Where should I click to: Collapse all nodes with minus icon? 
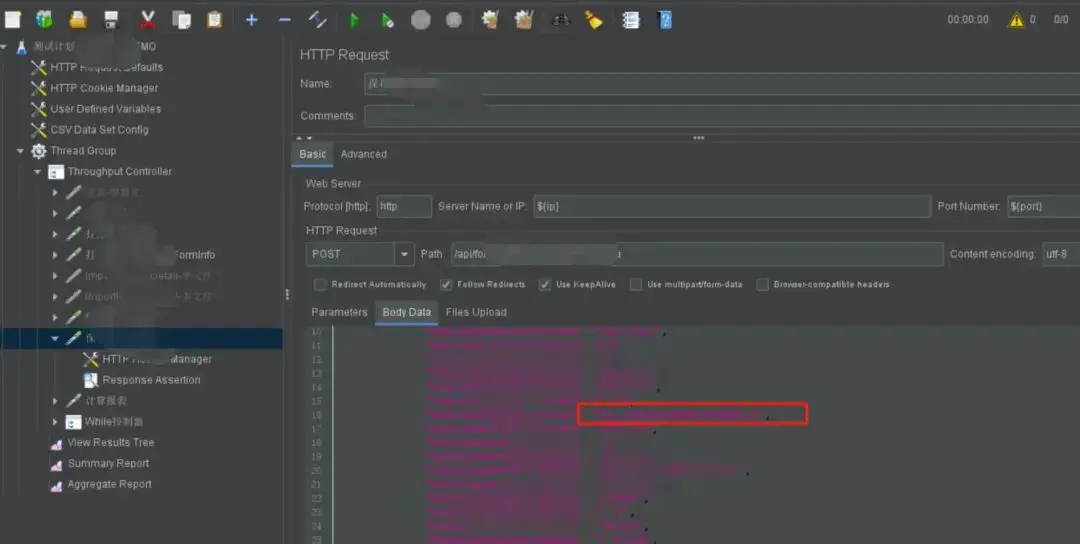point(284,20)
